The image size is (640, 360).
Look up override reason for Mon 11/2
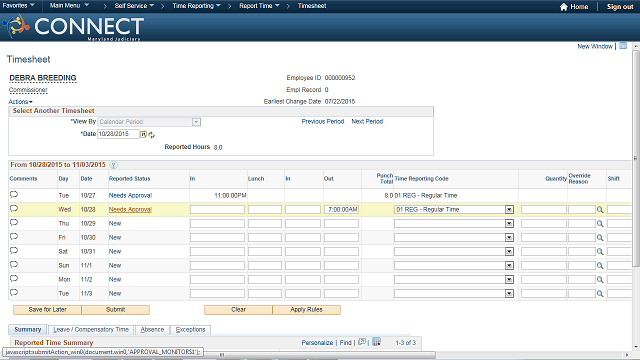(x=600, y=280)
